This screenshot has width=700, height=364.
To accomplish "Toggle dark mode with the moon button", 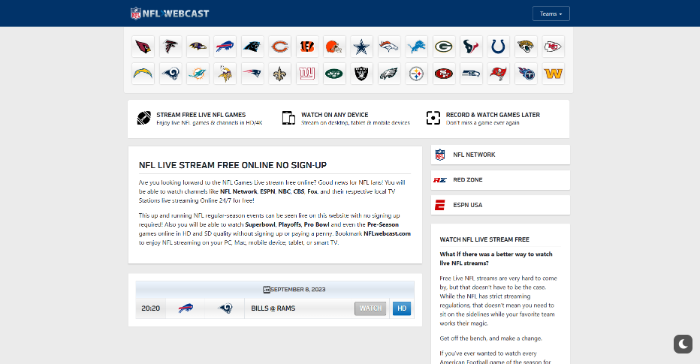I will [x=683, y=344].
